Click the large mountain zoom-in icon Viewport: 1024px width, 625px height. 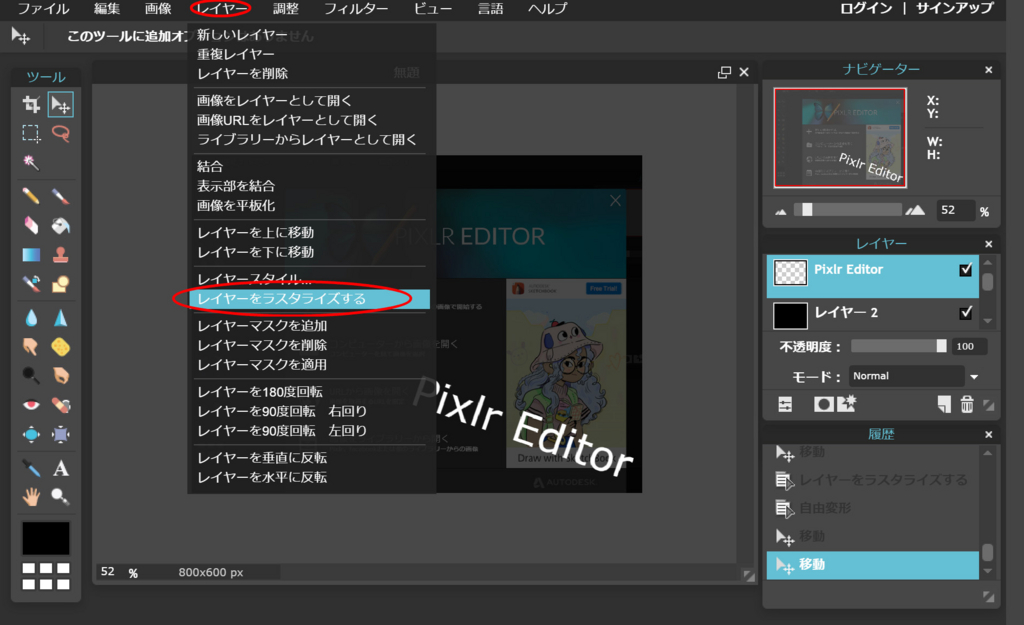916,210
